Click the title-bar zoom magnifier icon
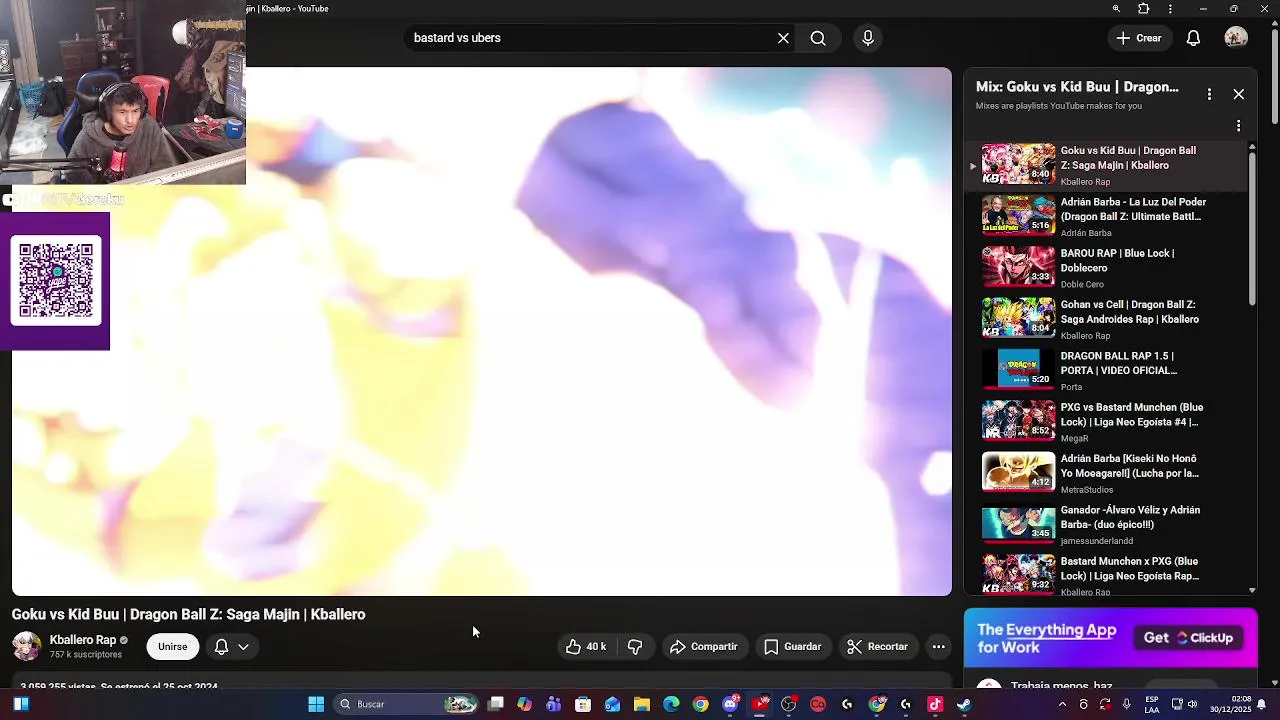 click(x=1116, y=9)
